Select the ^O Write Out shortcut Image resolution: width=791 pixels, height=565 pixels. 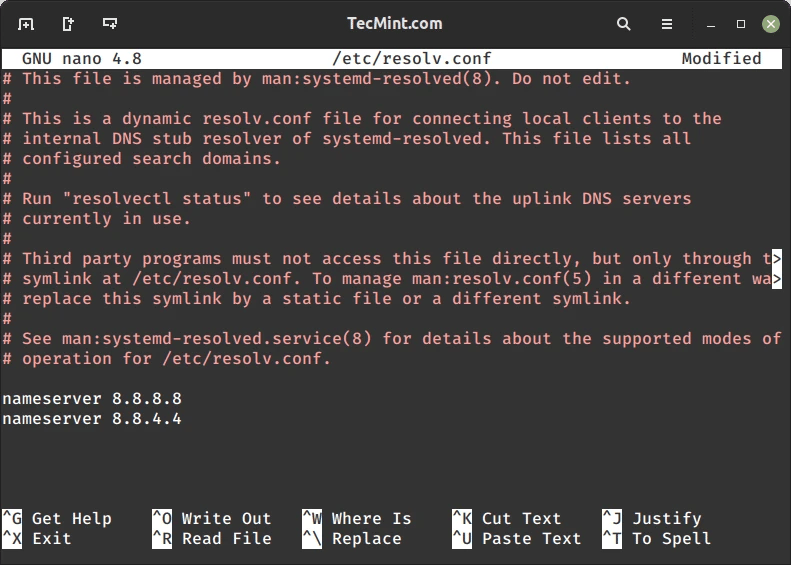coord(212,518)
